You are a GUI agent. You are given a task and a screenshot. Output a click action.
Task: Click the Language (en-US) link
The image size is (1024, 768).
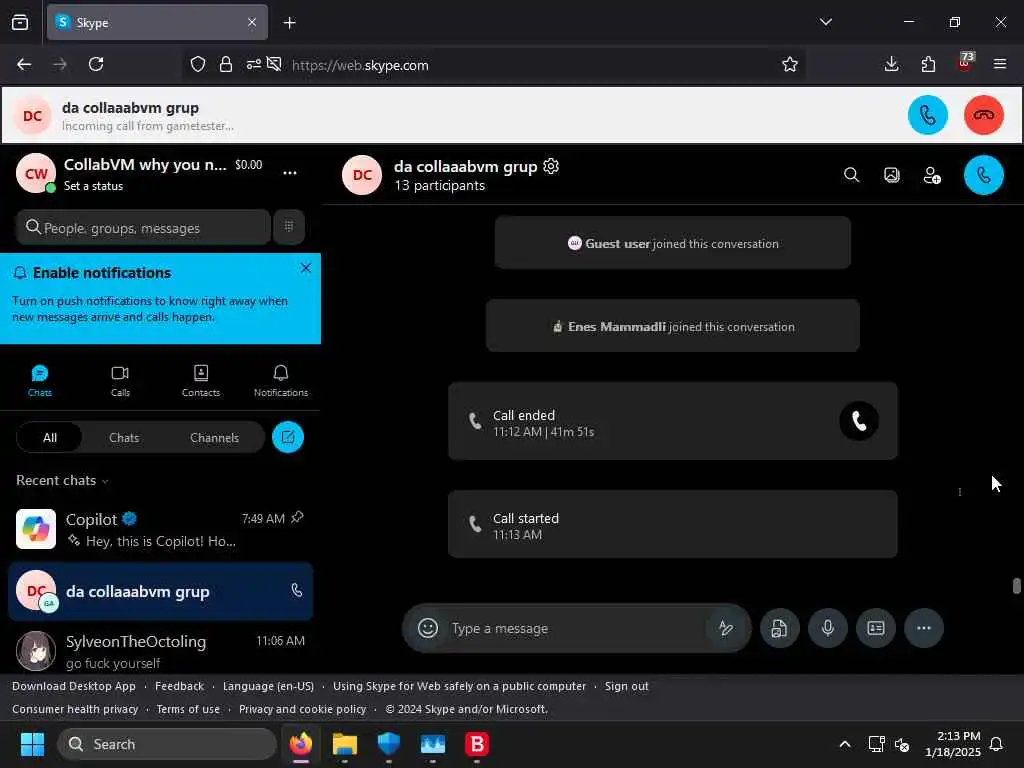point(268,686)
